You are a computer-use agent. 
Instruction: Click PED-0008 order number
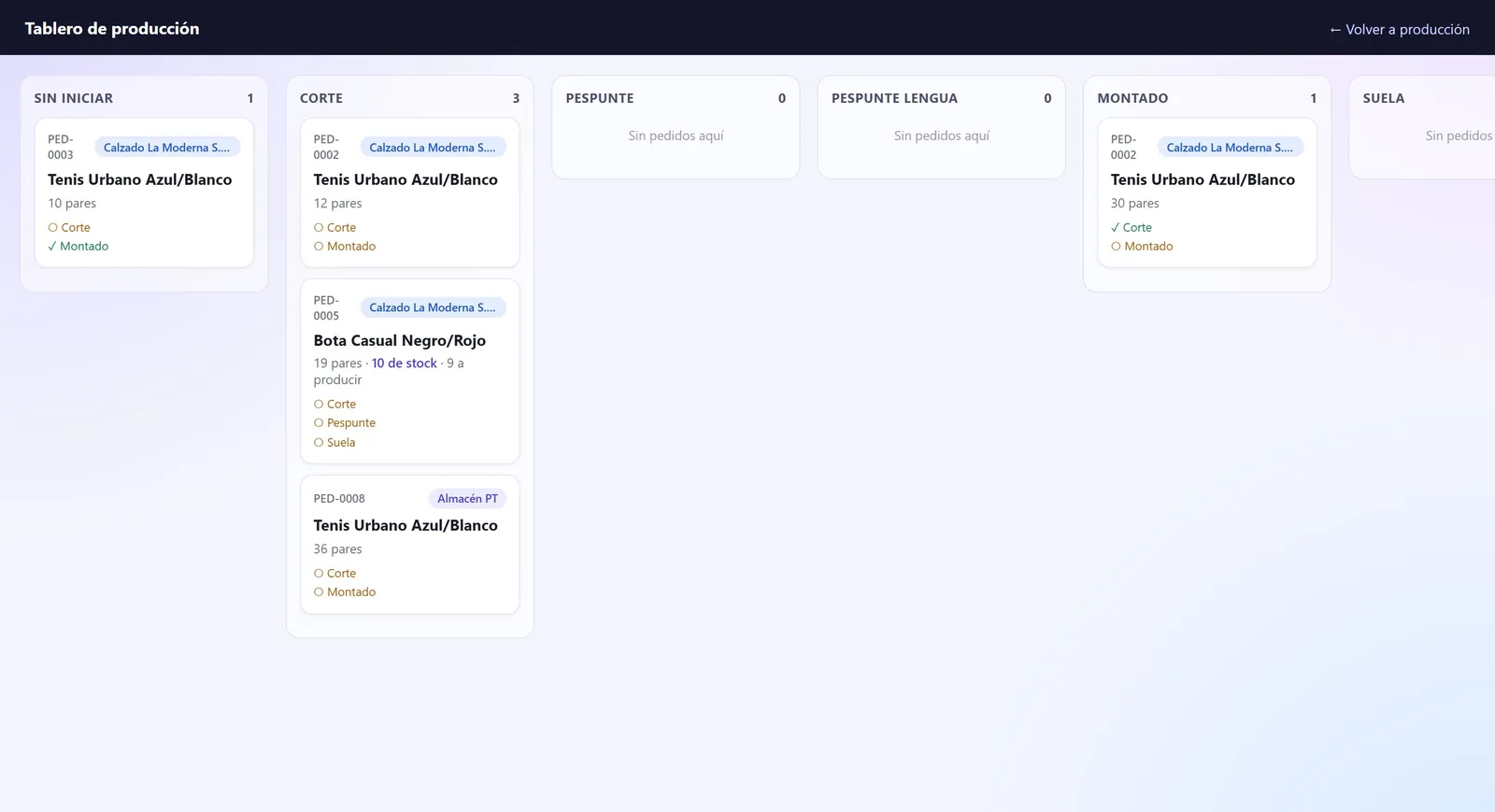pyautogui.click(x=339, y=499)
